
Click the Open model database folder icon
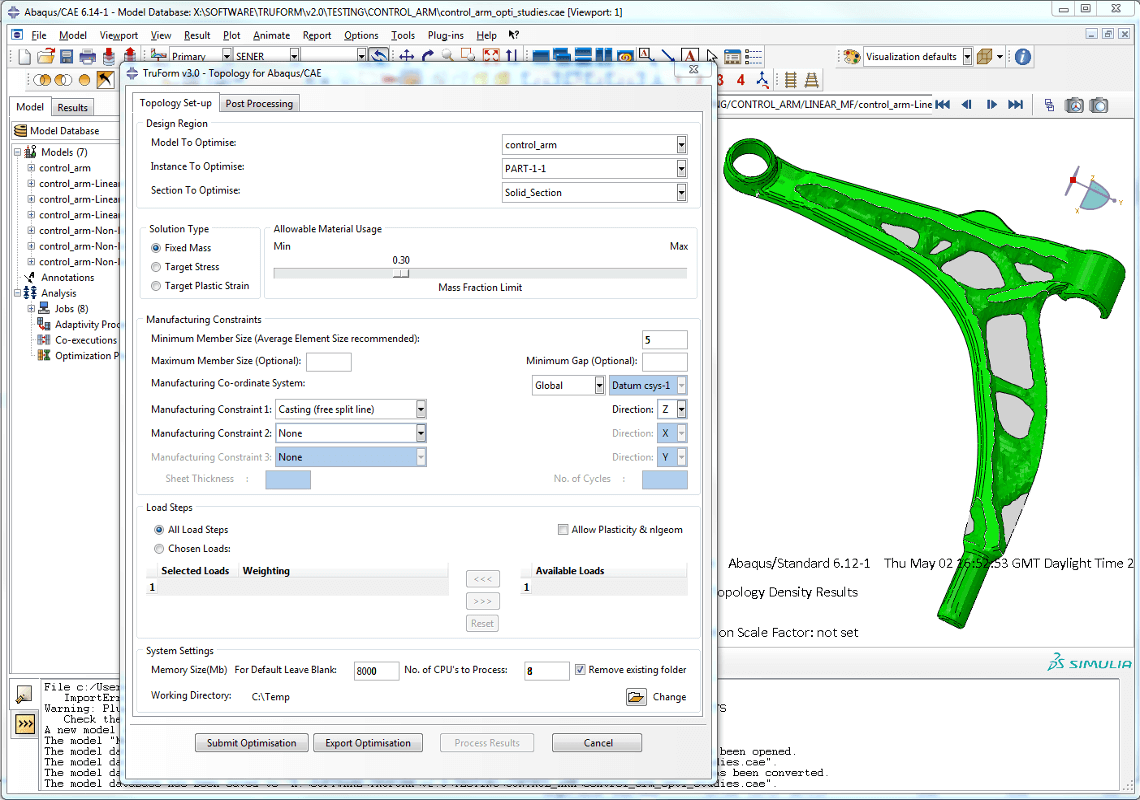coord(45,56)
